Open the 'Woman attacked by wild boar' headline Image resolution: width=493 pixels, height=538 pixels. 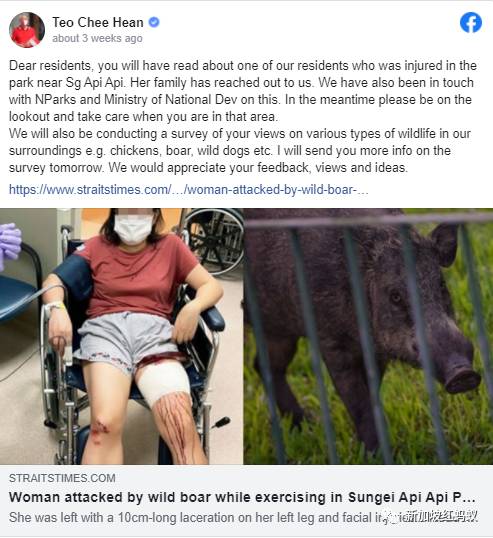click(x=242, y=497)
